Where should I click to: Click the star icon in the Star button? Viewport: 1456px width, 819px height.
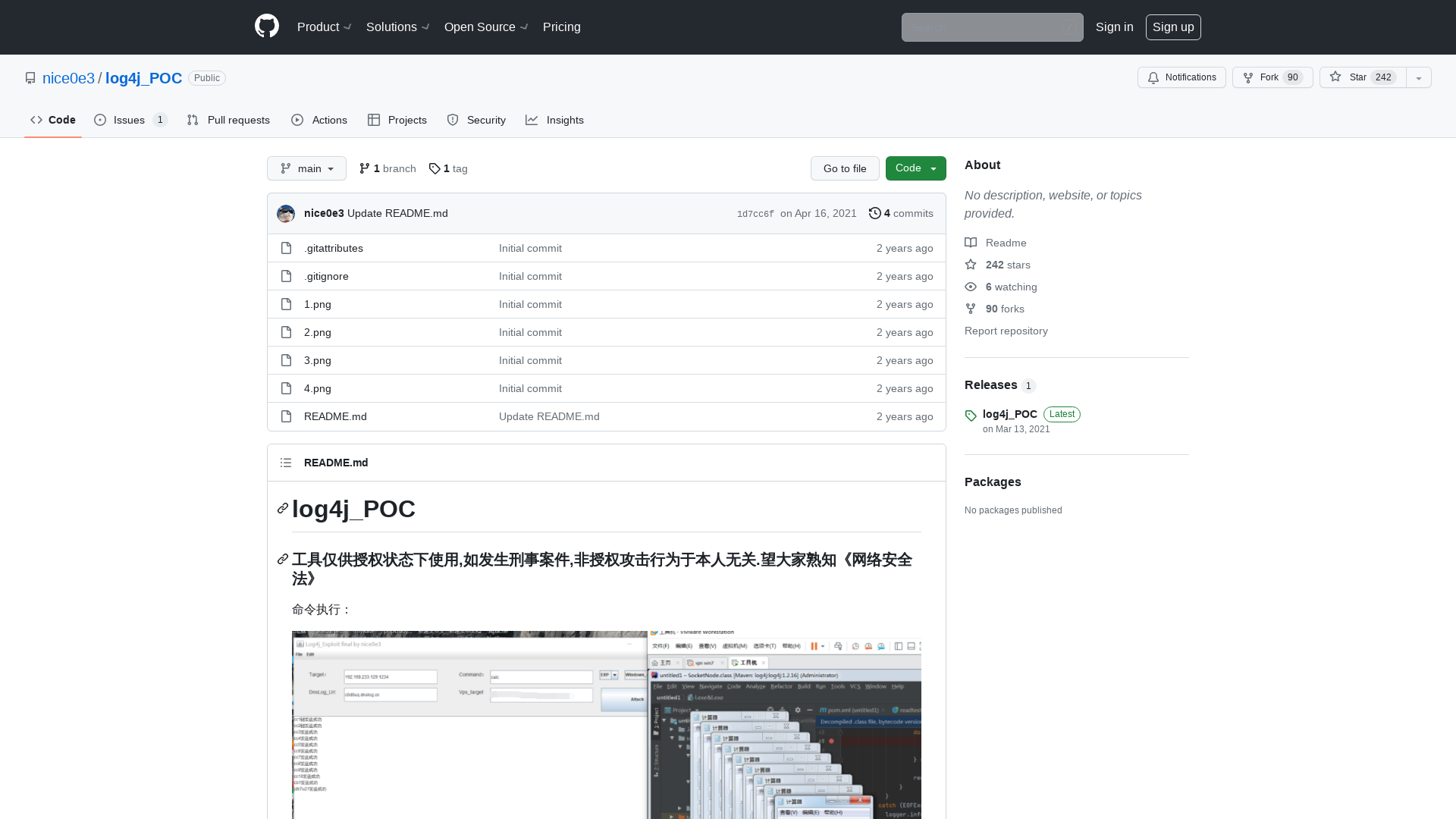(x=1335, y=77)
